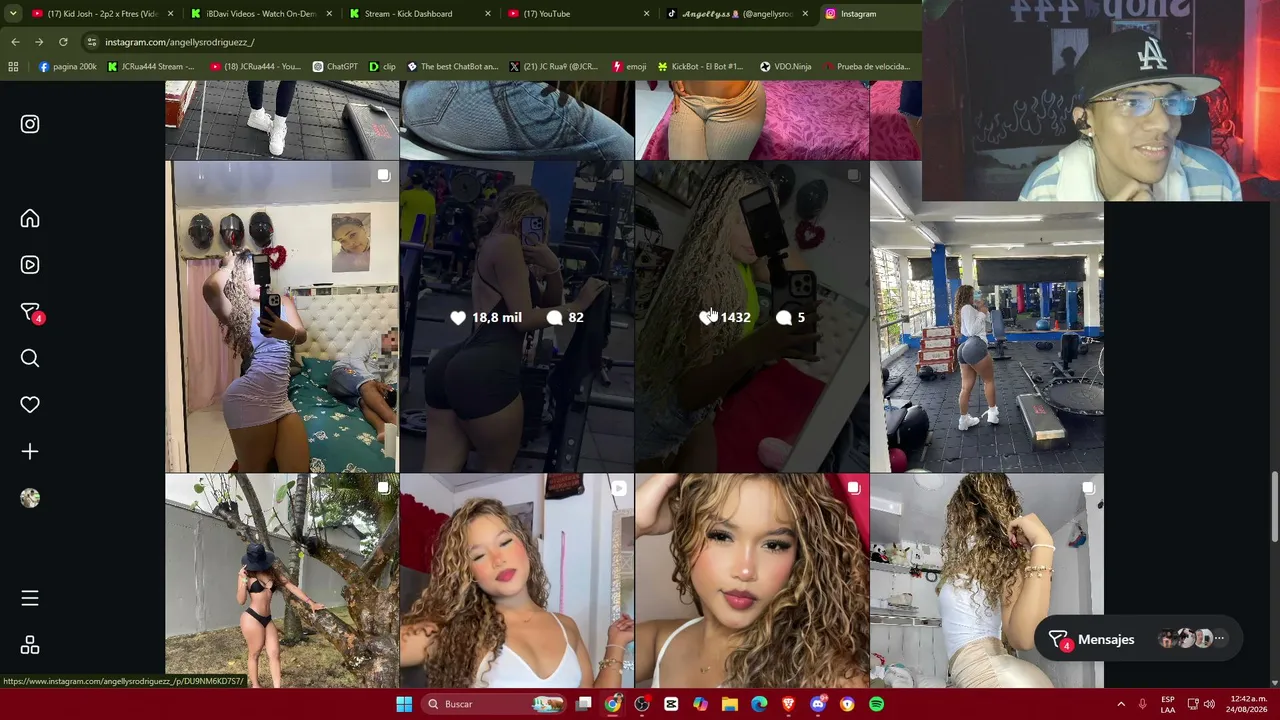Open Microsoft Edge from the taskbar
Viewport: 1280px width, 720px height.
(759, 704)
